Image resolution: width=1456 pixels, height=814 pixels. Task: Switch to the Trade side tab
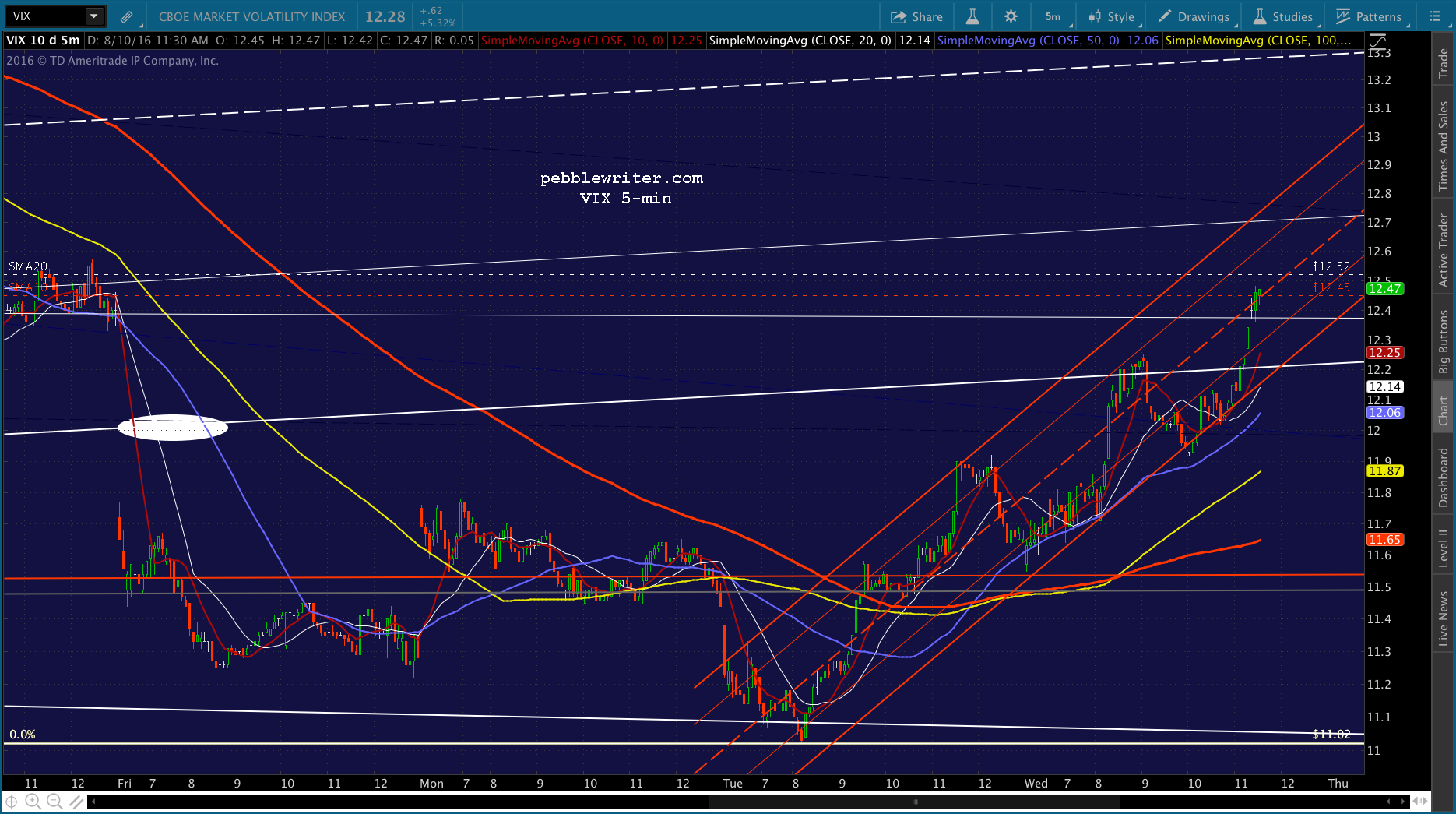tap(1444, 62)
